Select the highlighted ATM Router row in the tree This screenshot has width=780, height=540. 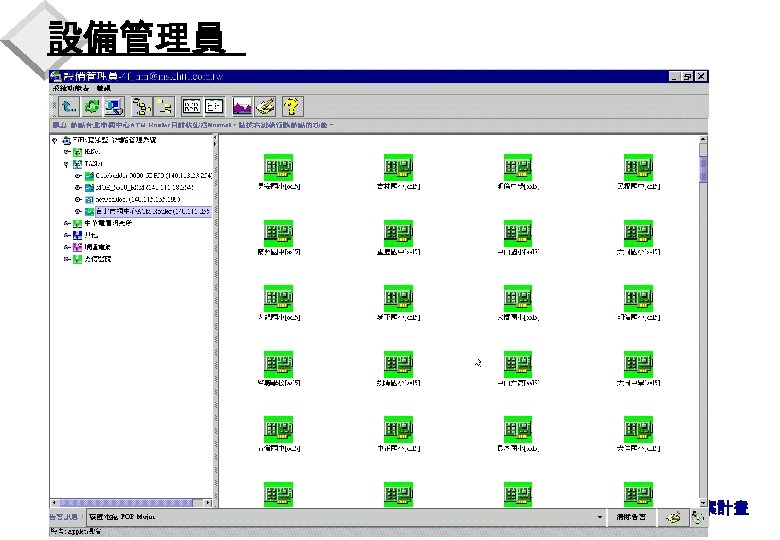[153, 211]
